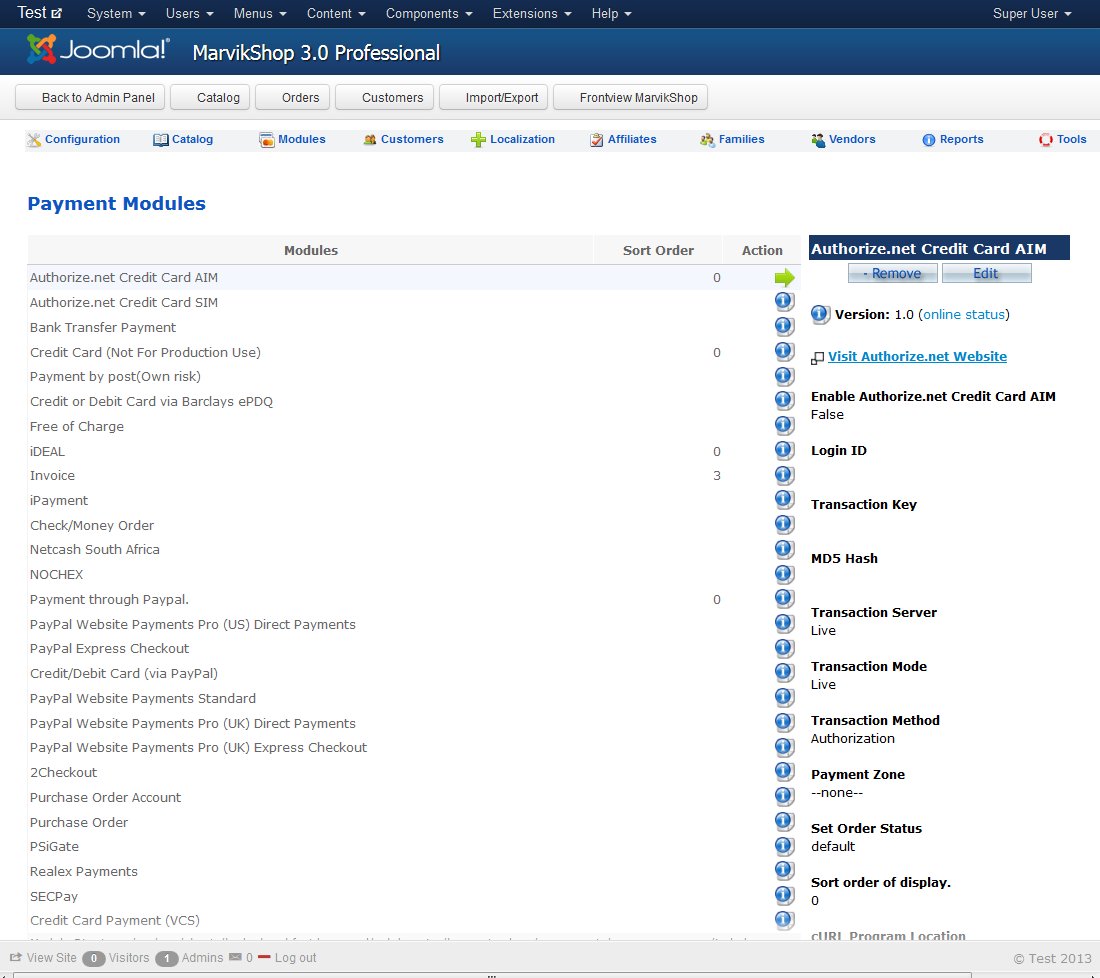The width and height of the screenshot is (1100, 978).
Task: Open the Families section
Action: click(x=732, y=139)
